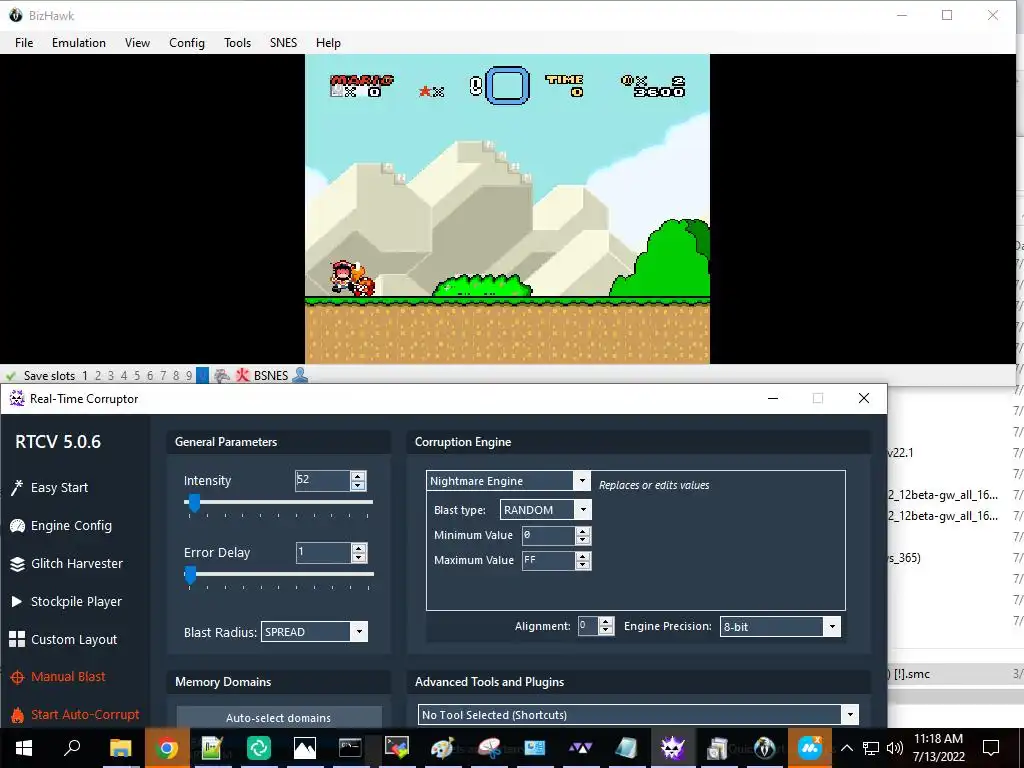
Task: Open the Engine Precision 8-bit dropdown
Action: [x=831, y=626]
